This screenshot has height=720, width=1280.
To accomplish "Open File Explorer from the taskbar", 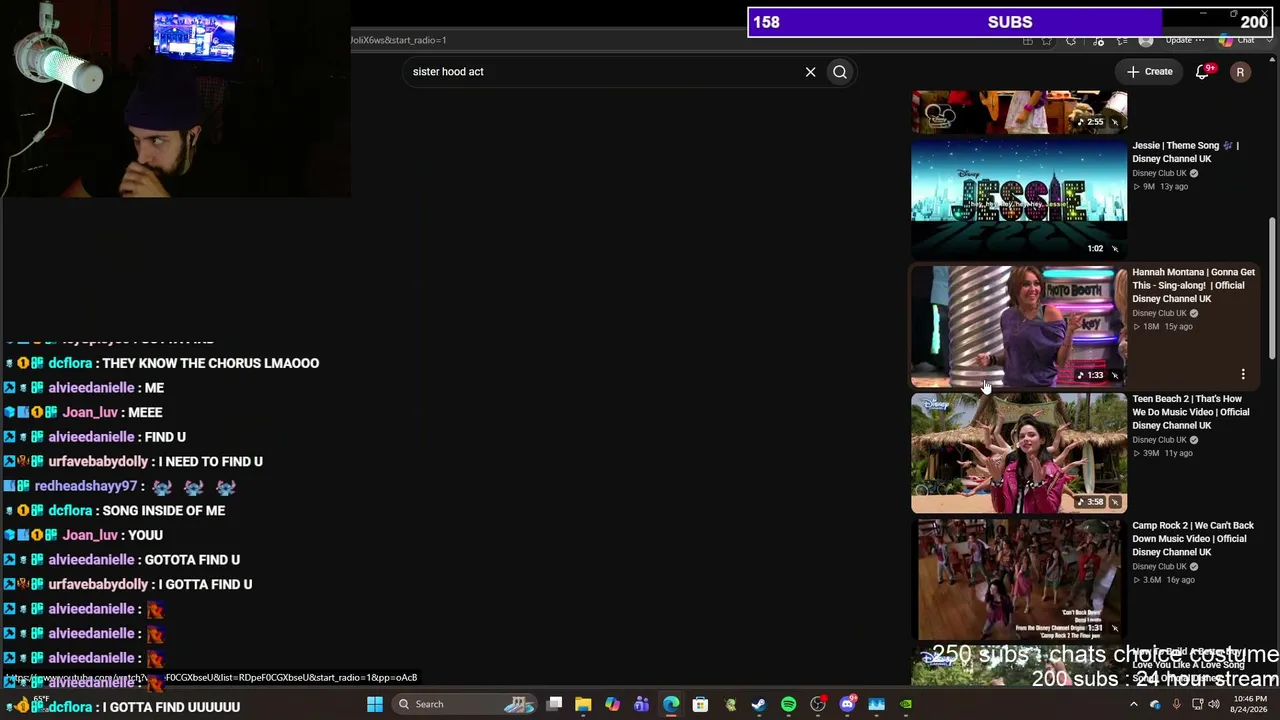I will point(583,704).
